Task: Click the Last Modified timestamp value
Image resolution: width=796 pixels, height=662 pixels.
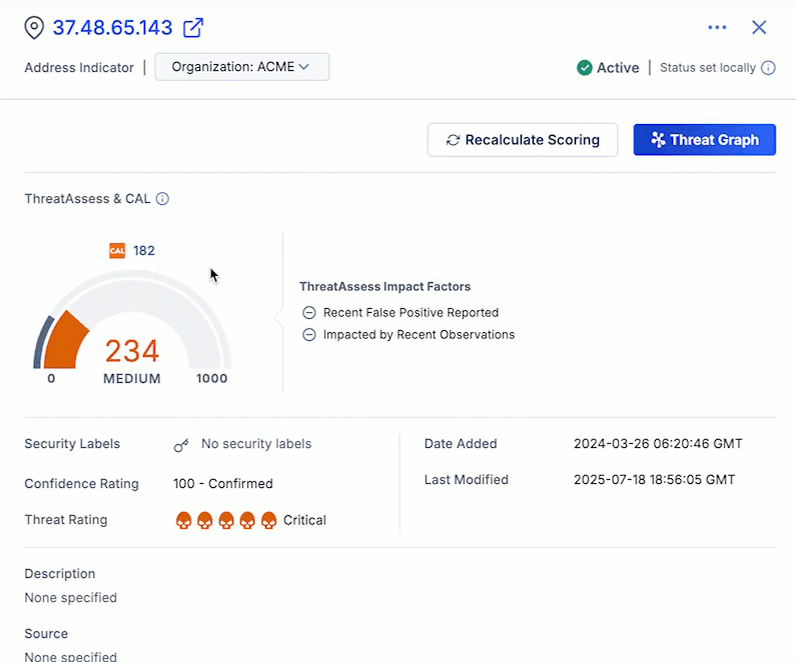Action: pyautogui.click(x=654, y=480)
